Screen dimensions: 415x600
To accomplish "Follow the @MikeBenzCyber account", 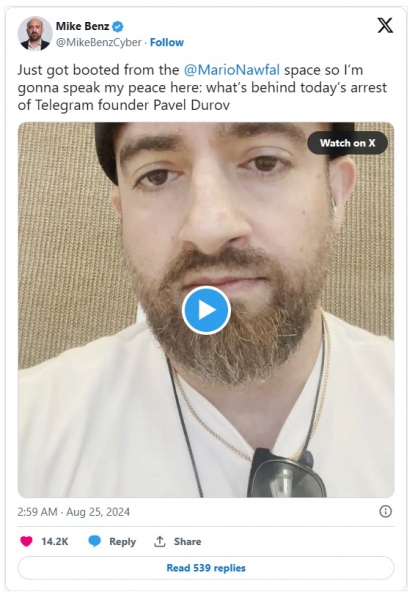I will click(167, 42).
